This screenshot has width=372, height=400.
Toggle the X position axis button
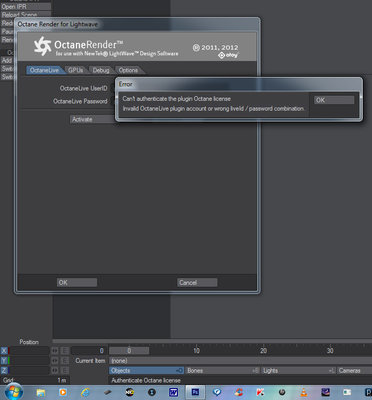coord(4,351)
